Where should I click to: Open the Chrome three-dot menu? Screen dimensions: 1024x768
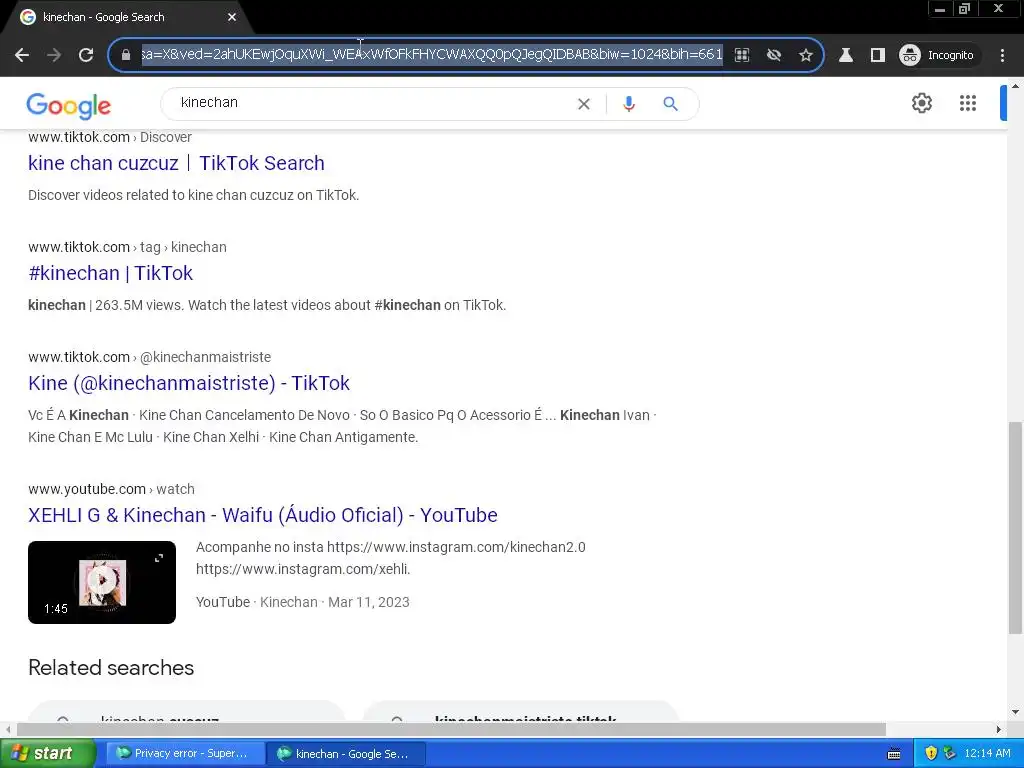[x=1002, y=55]
